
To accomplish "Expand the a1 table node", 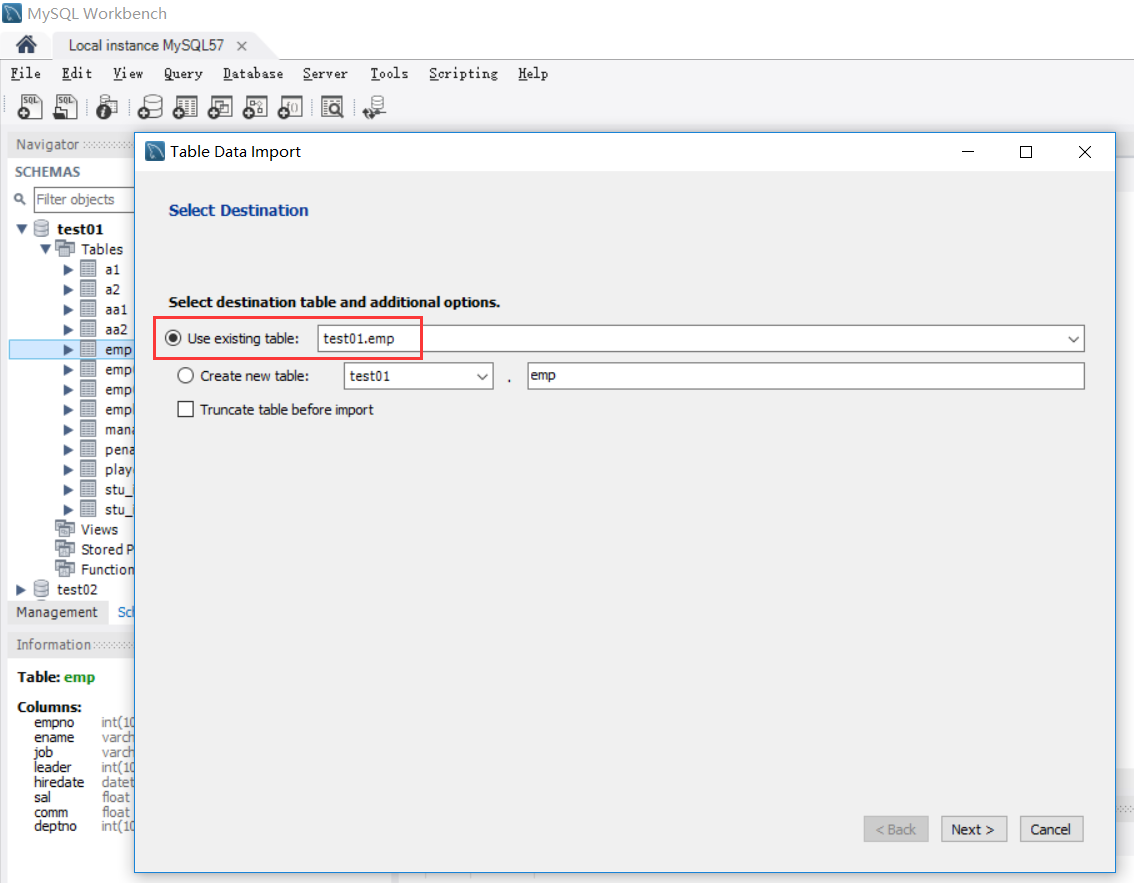I will tap(68, 269).
